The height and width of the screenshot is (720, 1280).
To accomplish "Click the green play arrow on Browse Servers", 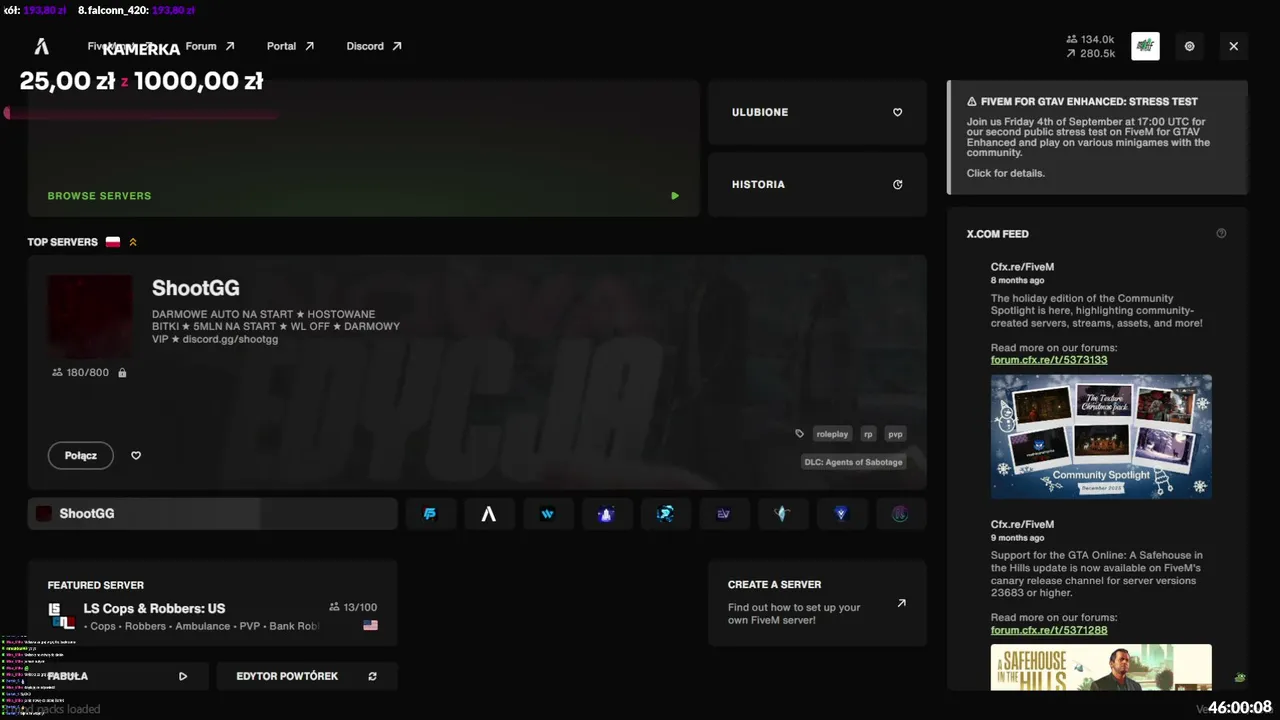I will [x=675, y=196].
